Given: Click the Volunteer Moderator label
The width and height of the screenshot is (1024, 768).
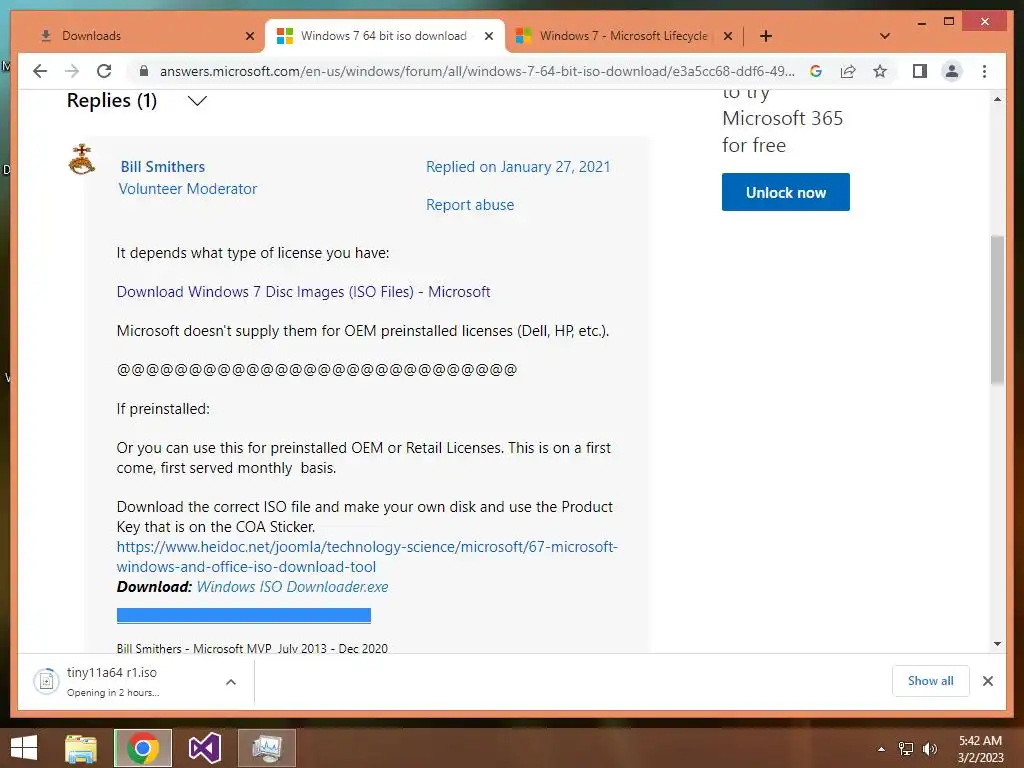Looking at the screenshot, I should pos(188,189).
